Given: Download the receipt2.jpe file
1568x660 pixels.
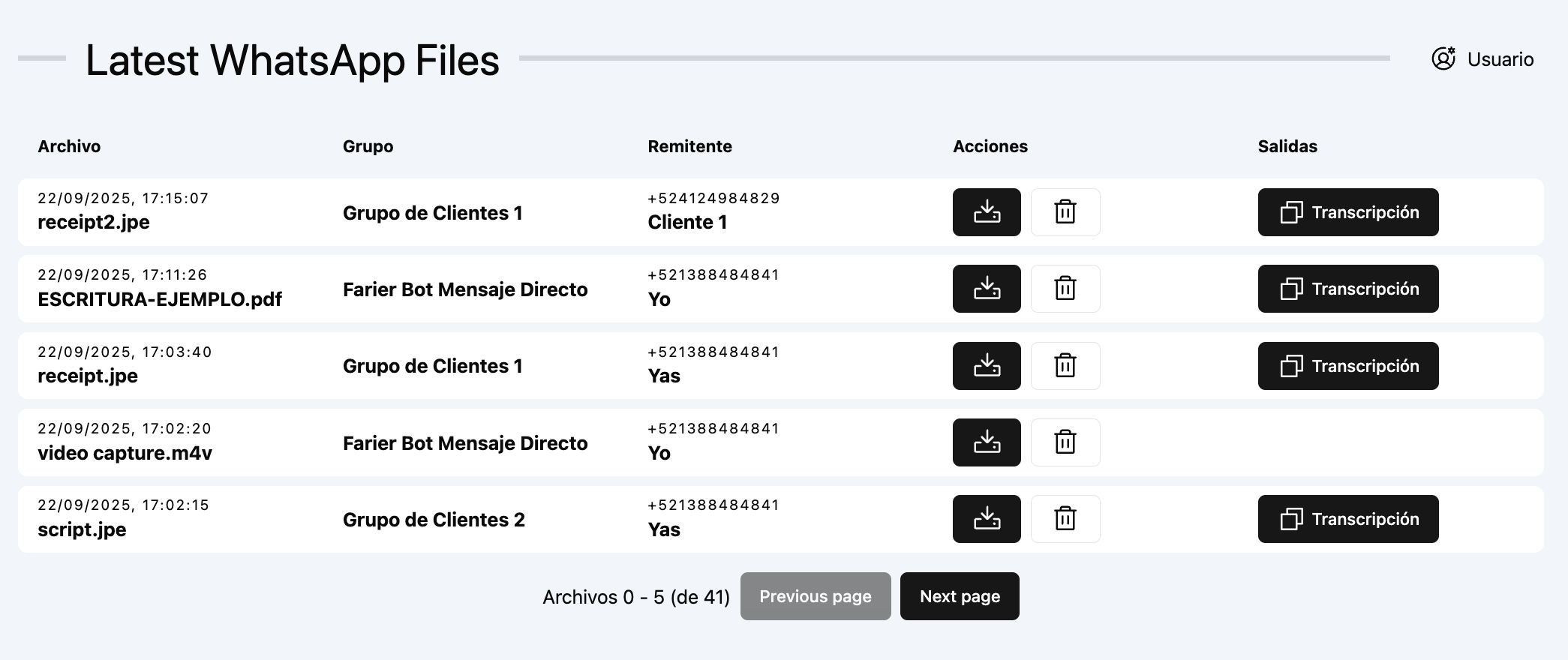Looking at the screenshot, I should [986, 212].
